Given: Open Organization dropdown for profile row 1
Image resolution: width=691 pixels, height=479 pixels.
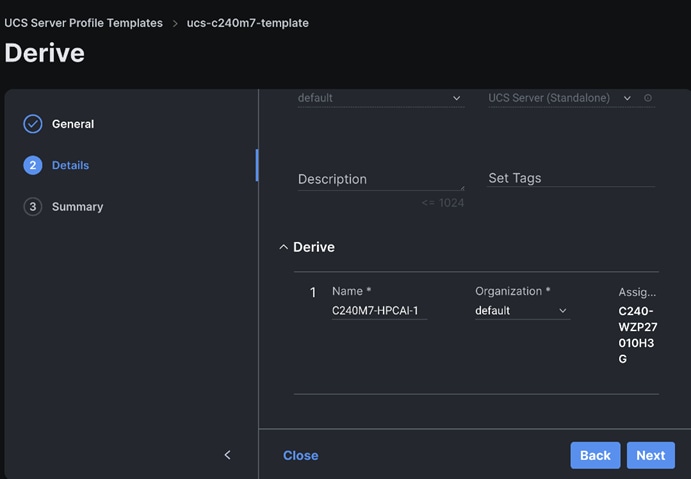Looking at the screenshot, I should [x=522, y=311].
